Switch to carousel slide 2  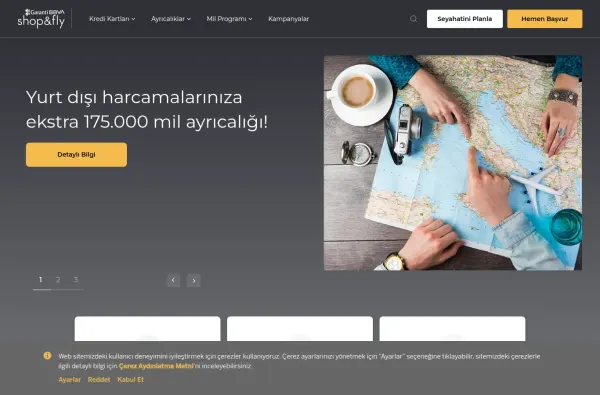tap(58, 280)
